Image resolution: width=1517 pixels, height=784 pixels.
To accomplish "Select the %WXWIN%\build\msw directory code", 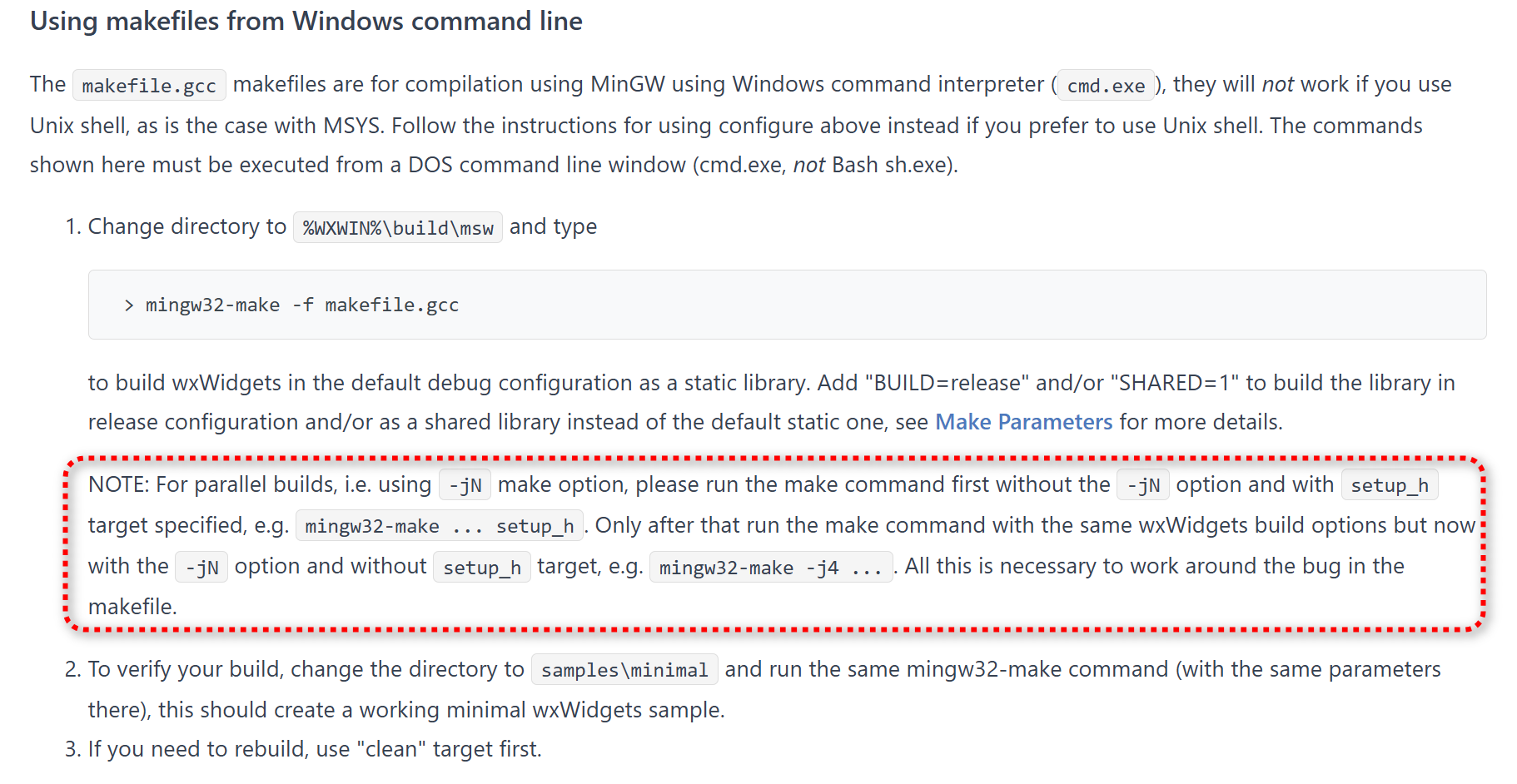I will pyautogui.click(x=398, y=228).
